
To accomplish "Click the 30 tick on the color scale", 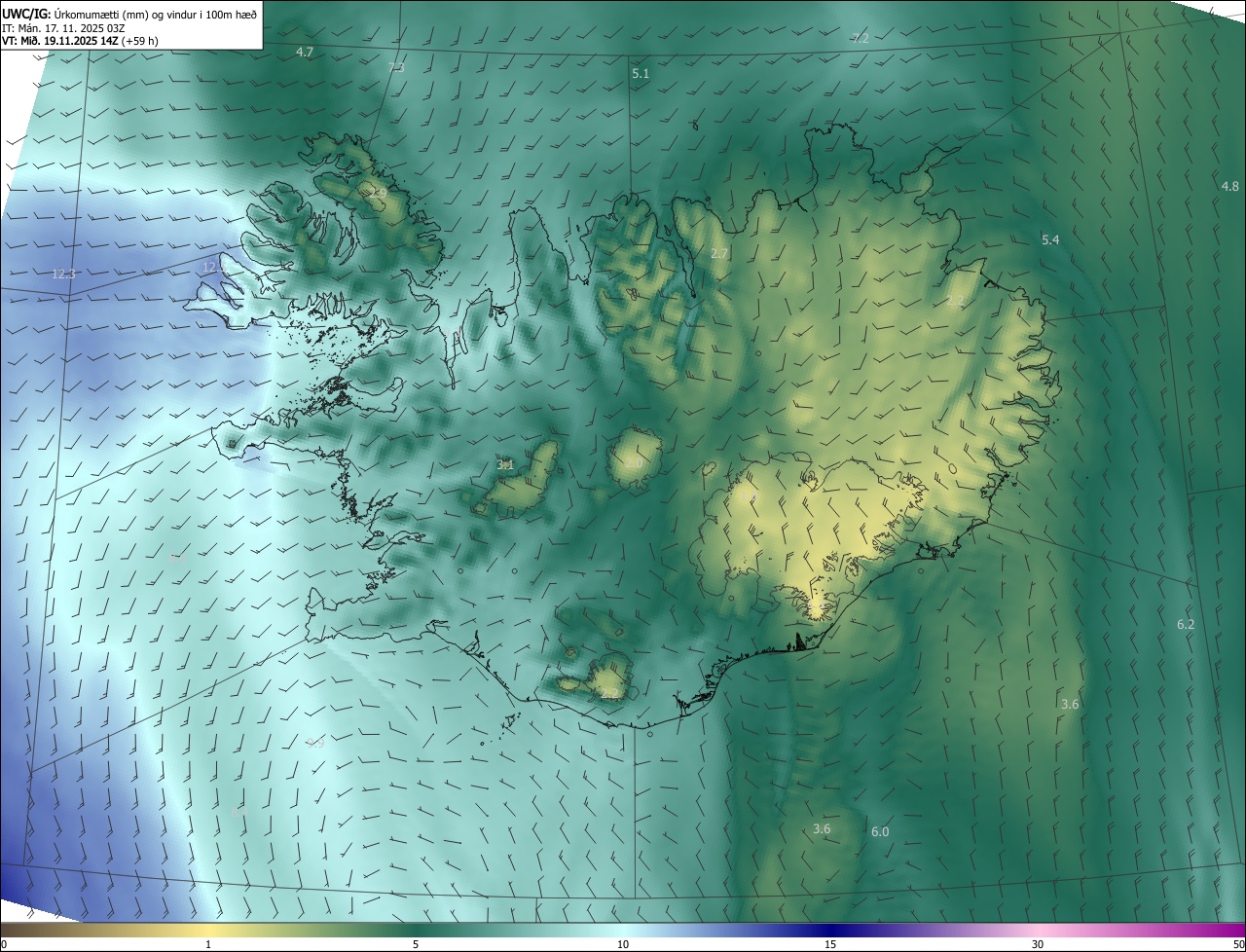I will click(1038, 945).
